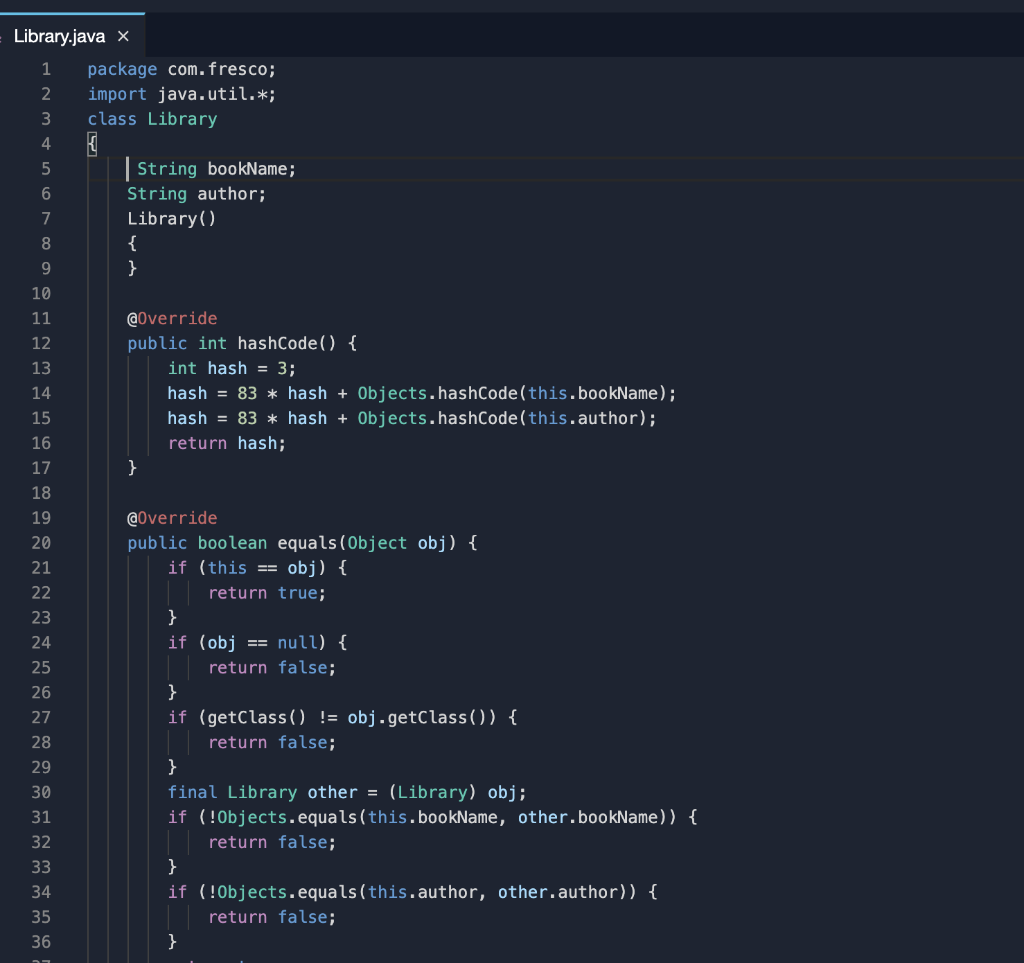Viewport: 1024px width, 963px height.
Task: Switch to the Library.java tab
Action: pyautogui.click(x=60, y=36)
